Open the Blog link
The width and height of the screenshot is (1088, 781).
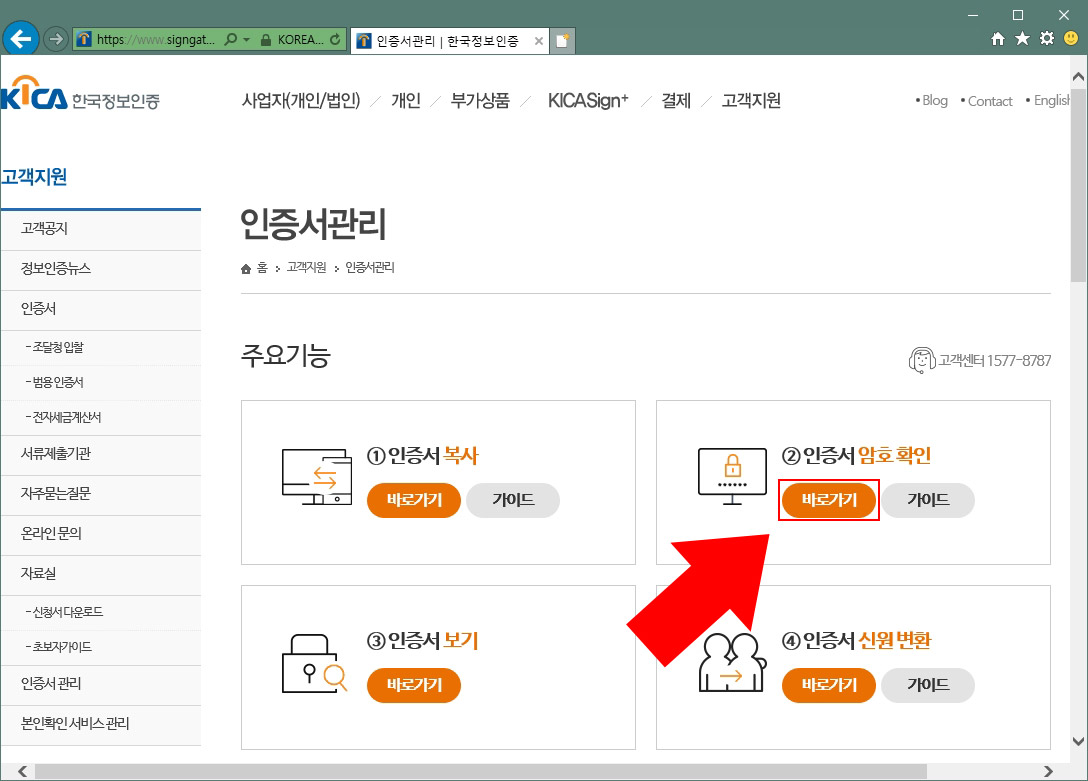tap(933, 100)
